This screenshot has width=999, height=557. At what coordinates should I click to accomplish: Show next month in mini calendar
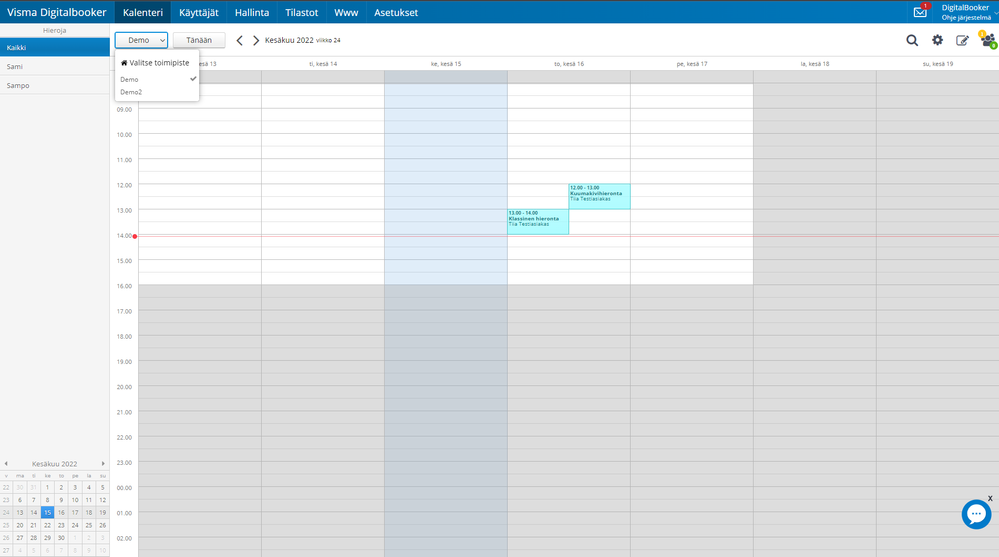[x=103, y=463]
